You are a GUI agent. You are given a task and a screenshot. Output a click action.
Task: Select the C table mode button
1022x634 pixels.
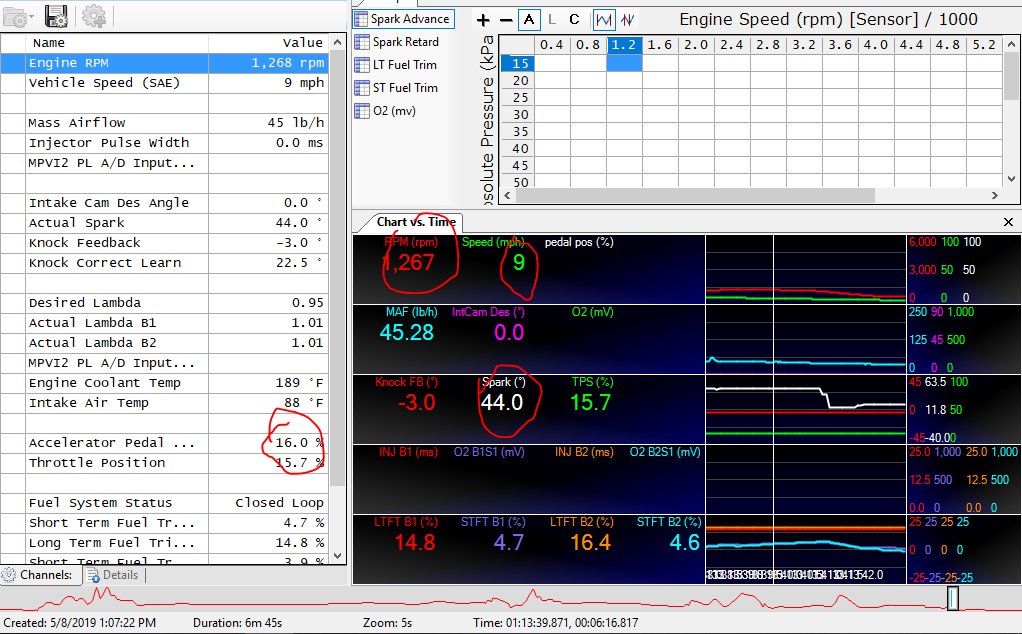point(574,20)
